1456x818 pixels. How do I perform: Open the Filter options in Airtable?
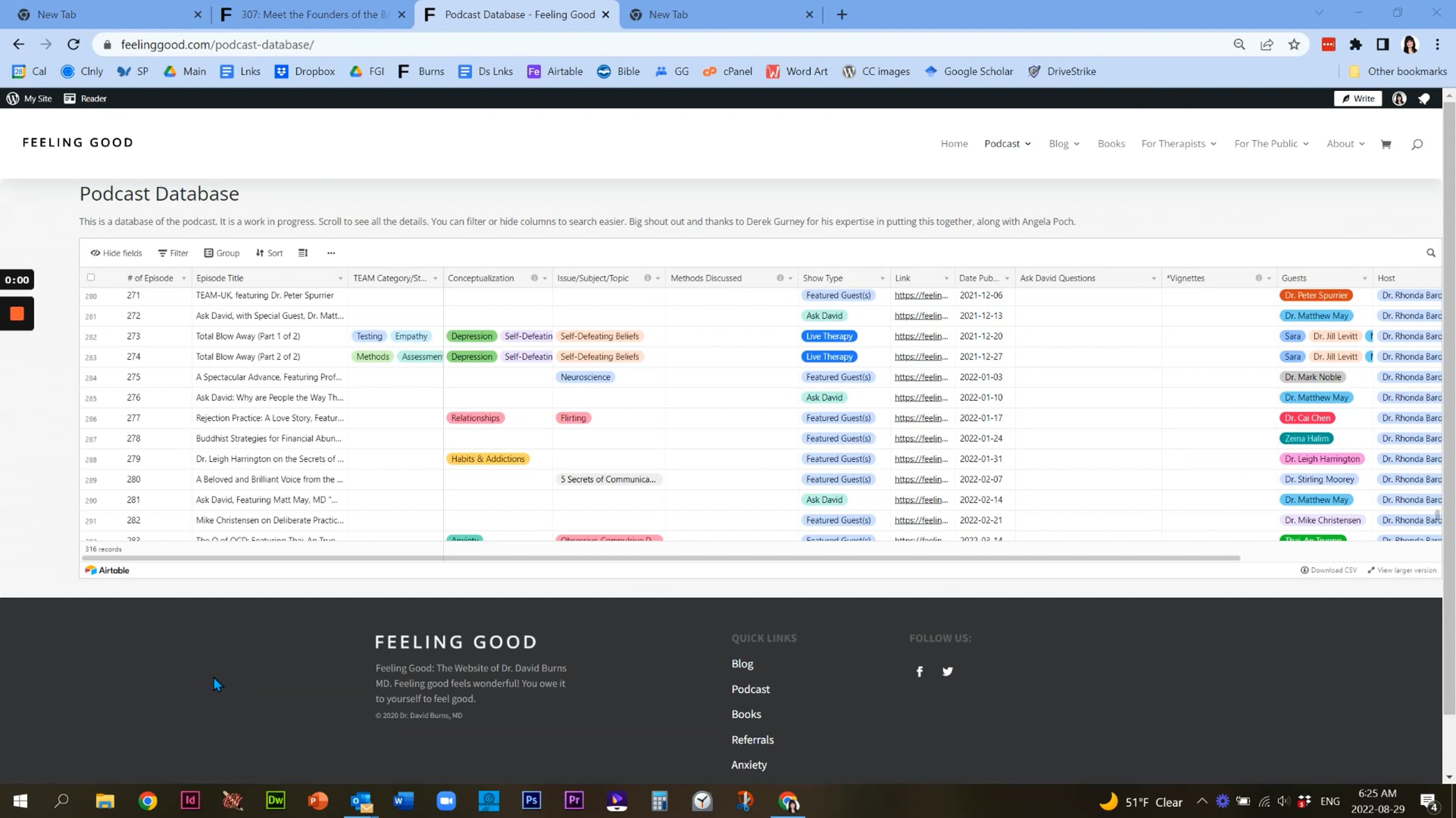click(173, 253)
